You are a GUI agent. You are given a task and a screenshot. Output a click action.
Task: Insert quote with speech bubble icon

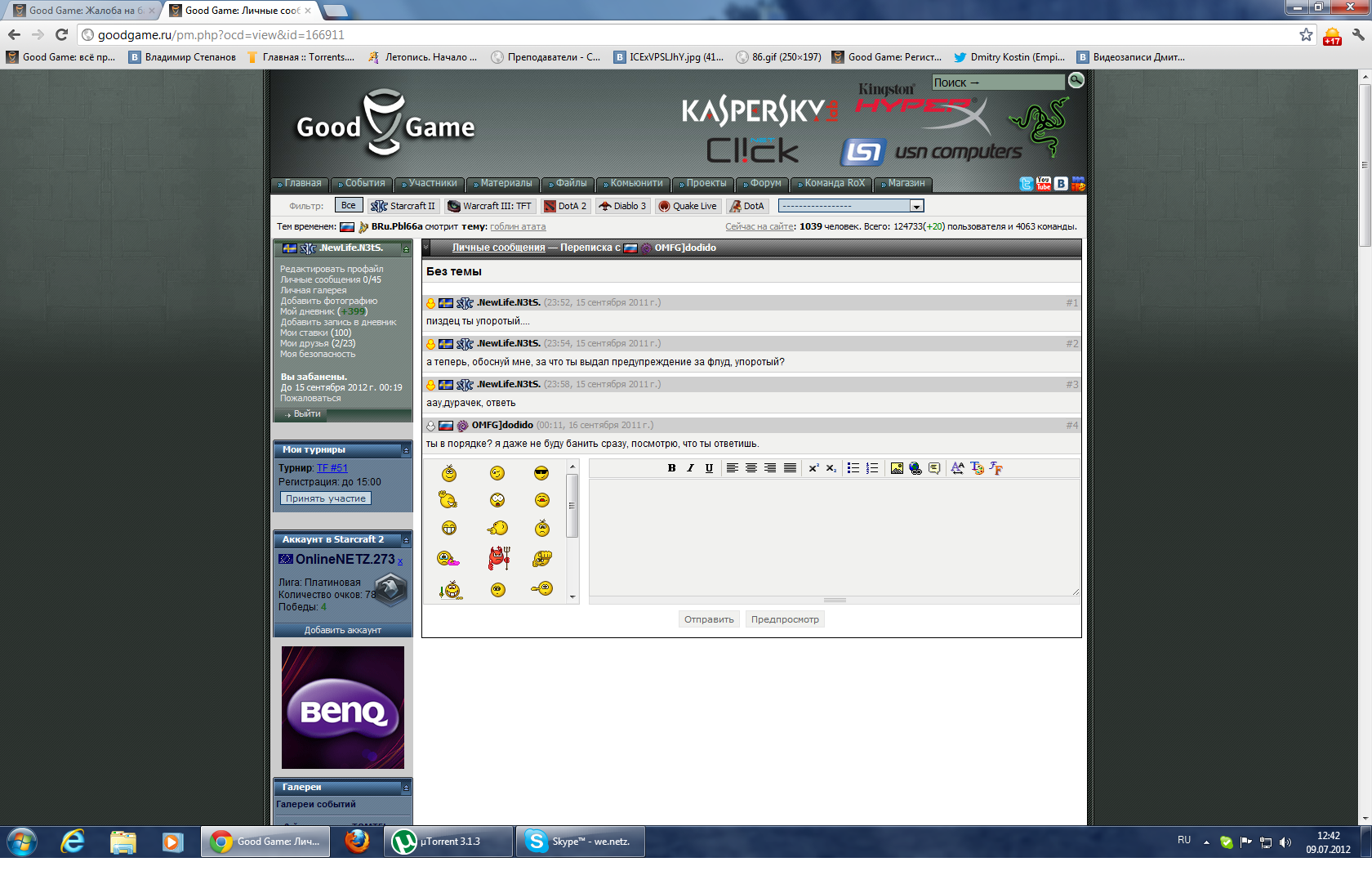tap(934, 468)
